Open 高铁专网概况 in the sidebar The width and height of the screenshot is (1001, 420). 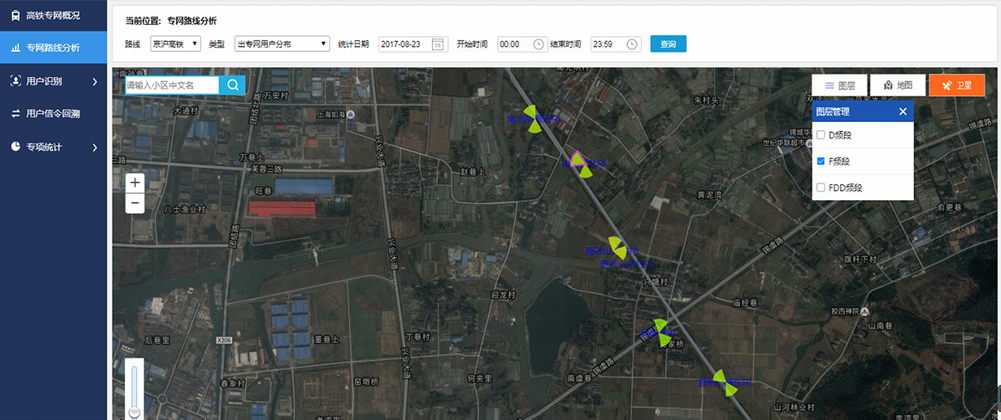pos(53,15)
